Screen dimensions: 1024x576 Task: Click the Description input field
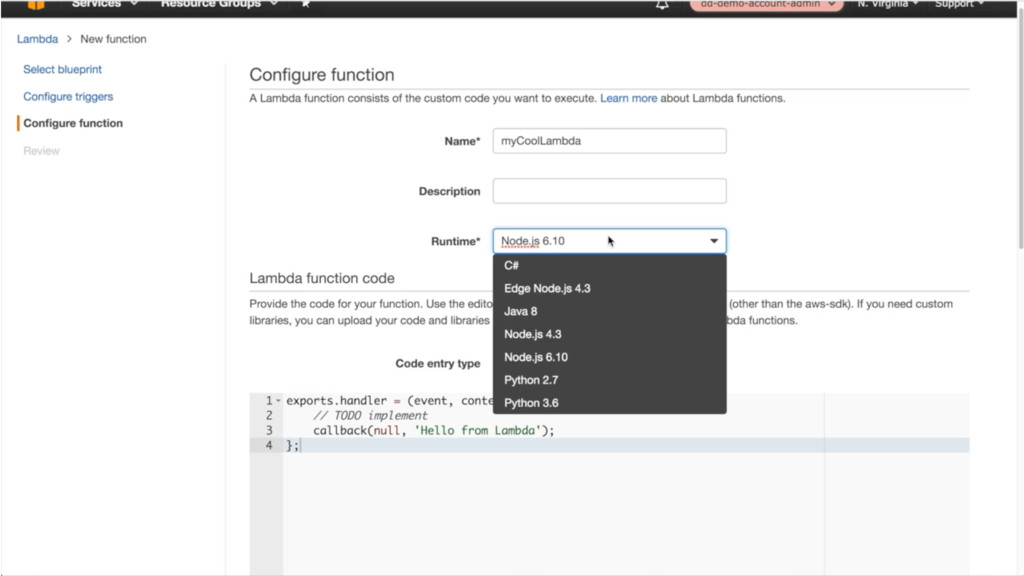[x=609, y=191]
